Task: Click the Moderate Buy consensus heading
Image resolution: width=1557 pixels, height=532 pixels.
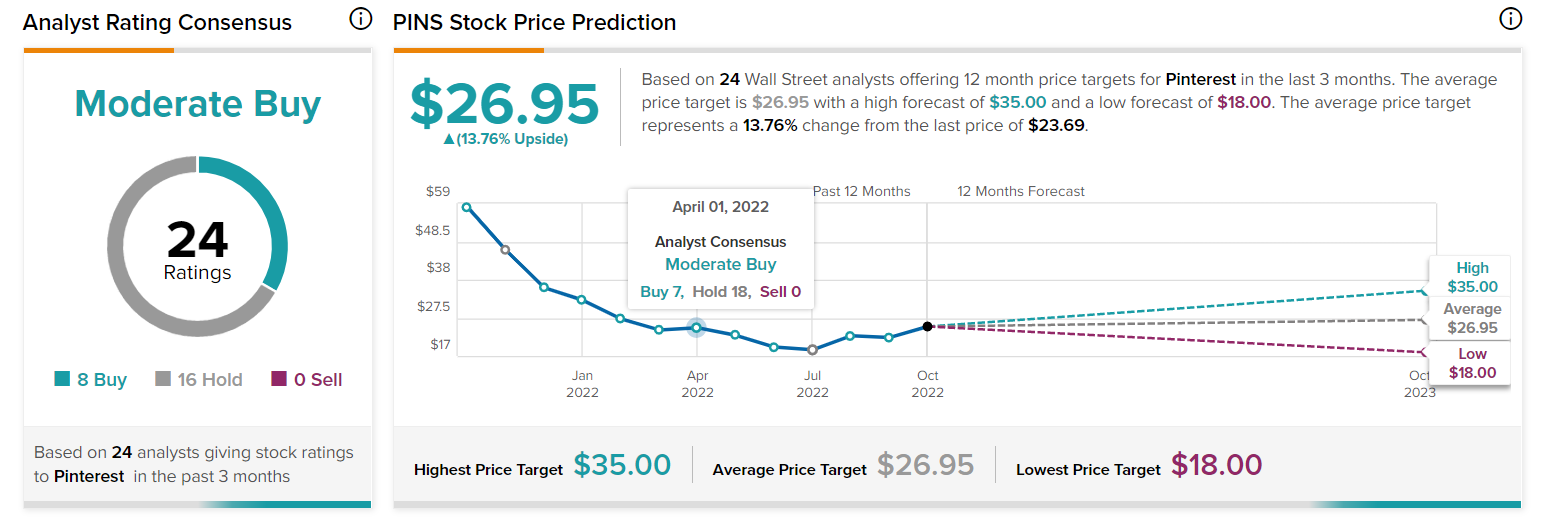Action: (x=197, y=104)
